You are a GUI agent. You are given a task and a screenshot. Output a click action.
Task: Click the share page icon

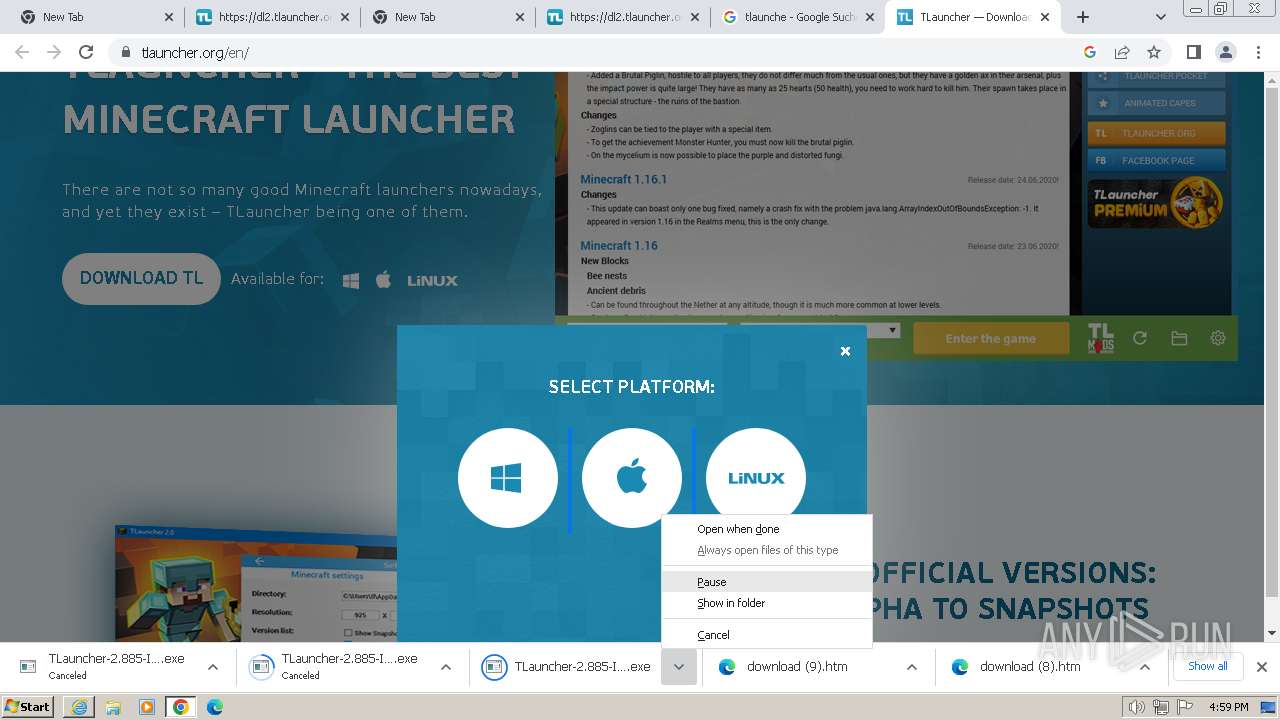point(1122,53)
